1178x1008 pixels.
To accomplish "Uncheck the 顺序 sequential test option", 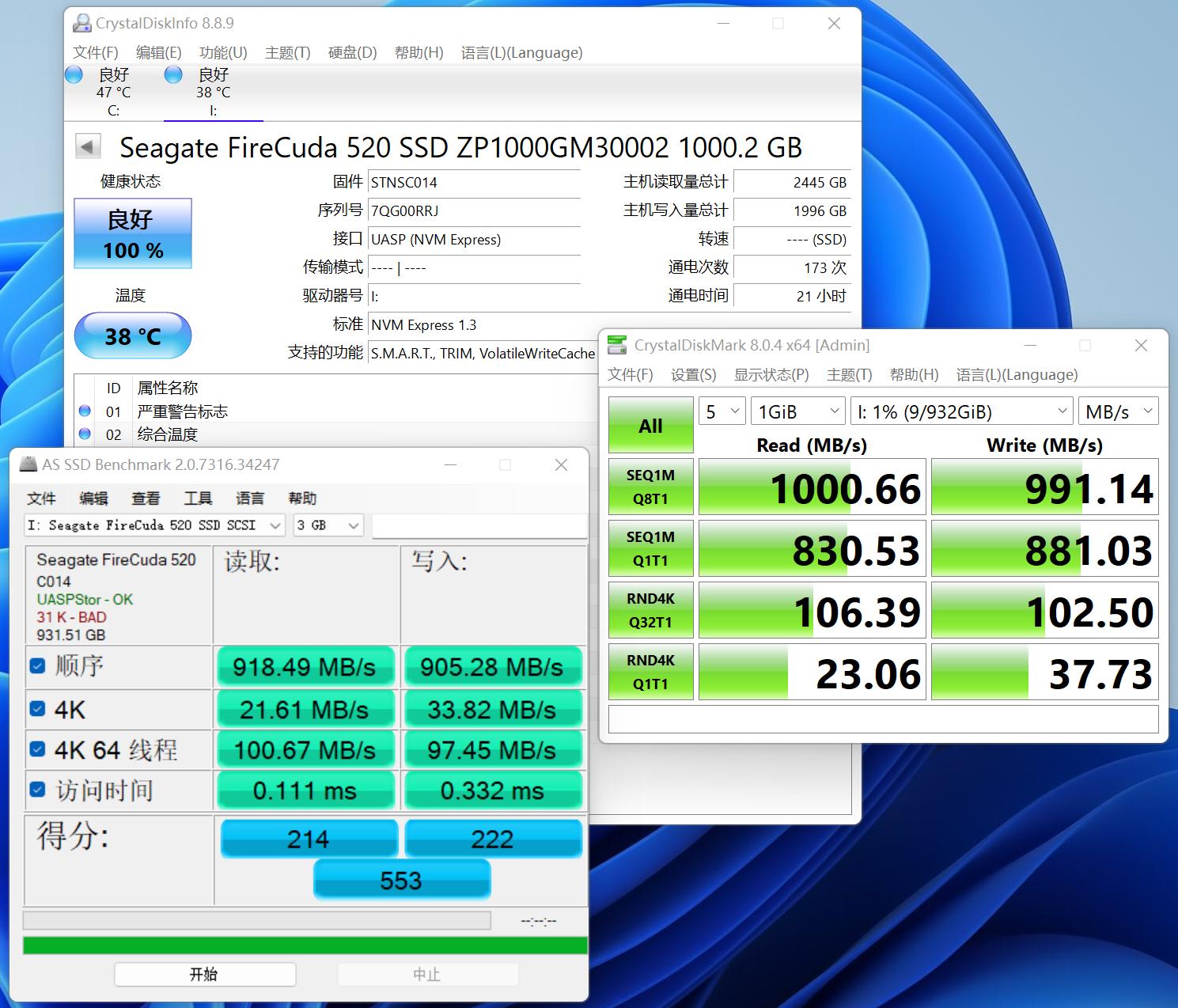I will pos(37,665).
